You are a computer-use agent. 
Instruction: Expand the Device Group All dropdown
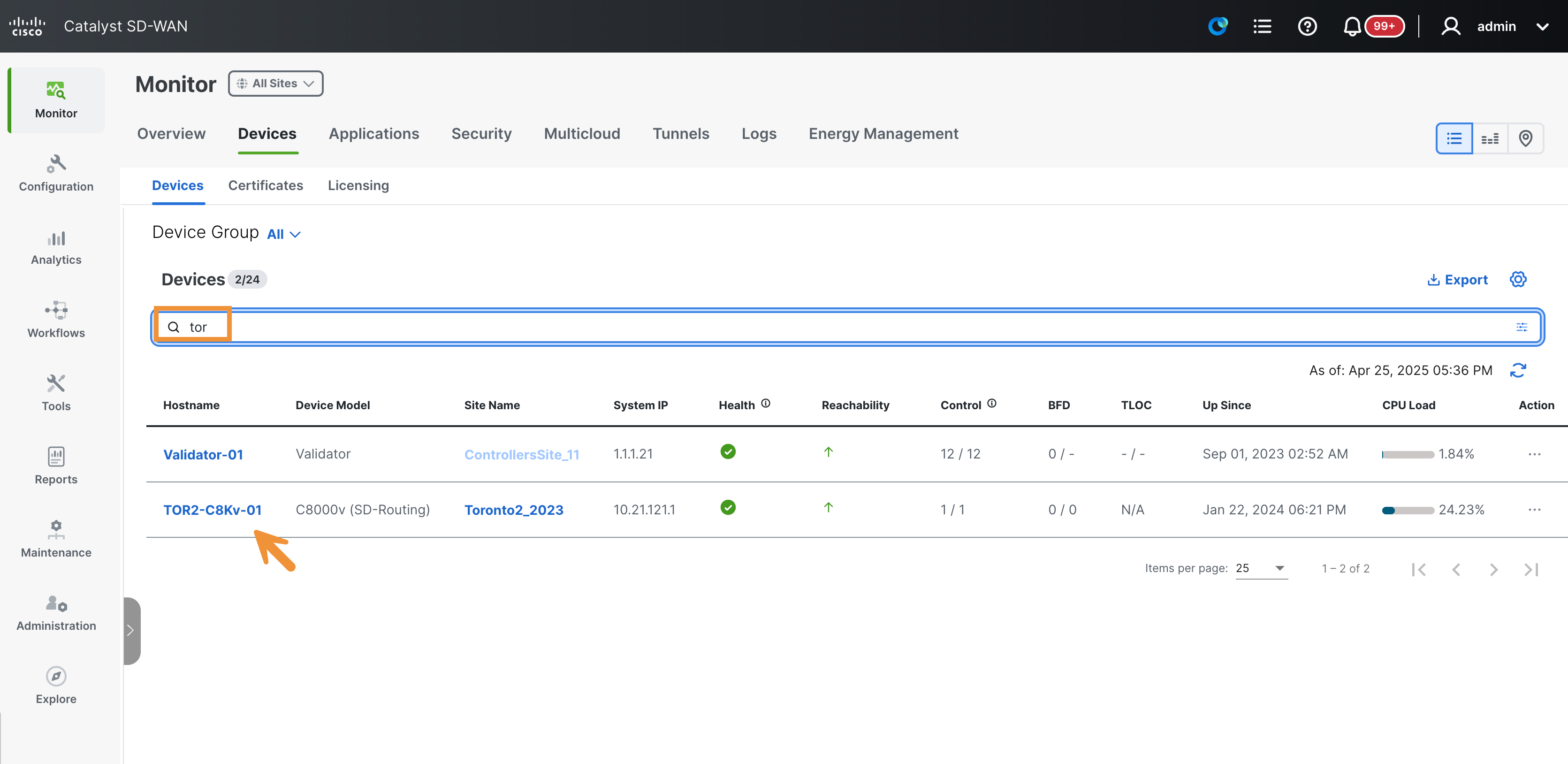pos(284,234)
